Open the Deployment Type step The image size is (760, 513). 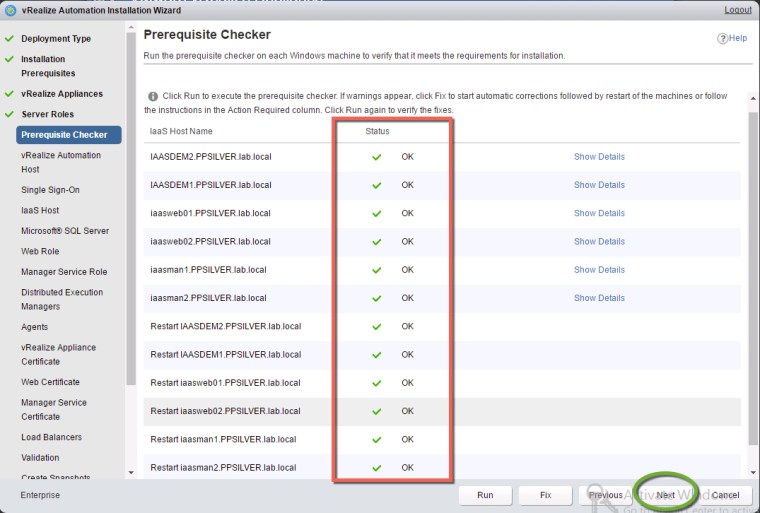tap(56, 38)
